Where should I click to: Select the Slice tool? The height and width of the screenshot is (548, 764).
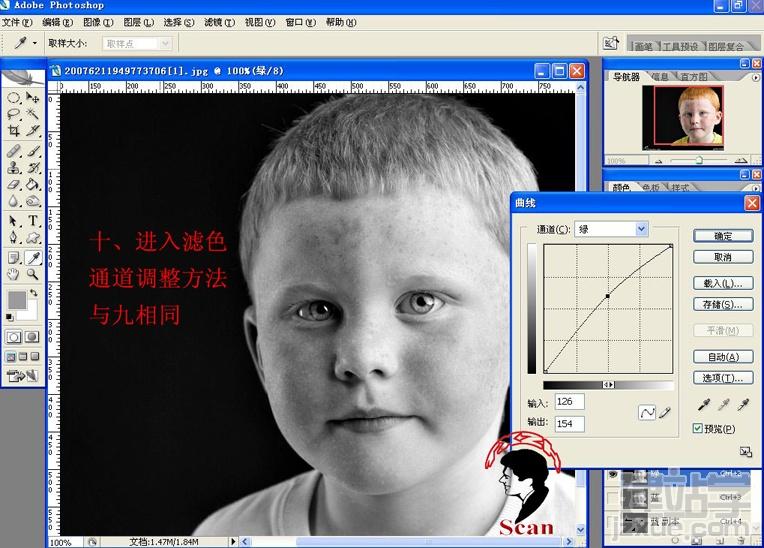tap(33, 131)
